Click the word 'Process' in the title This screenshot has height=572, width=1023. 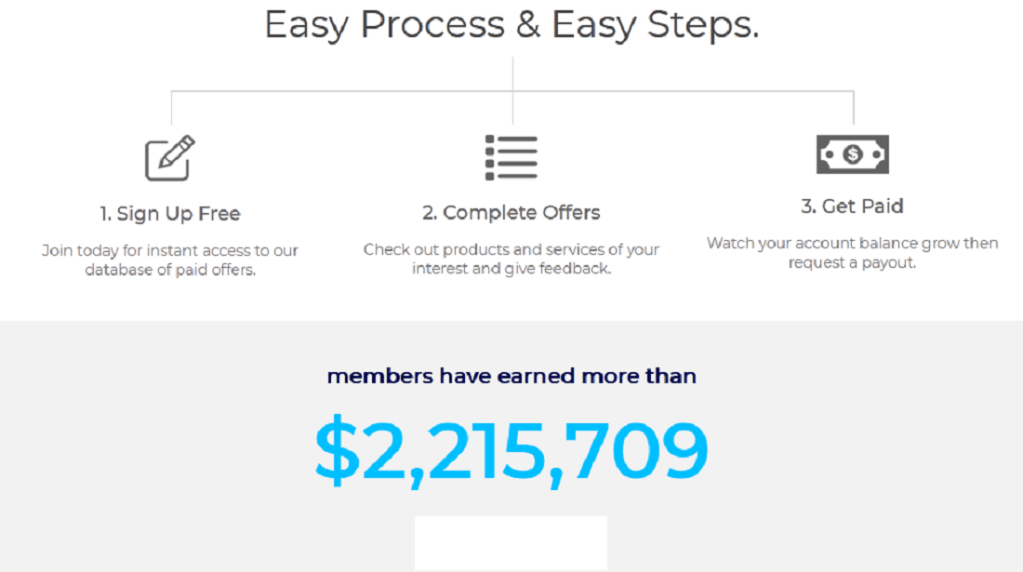(432, 25)
